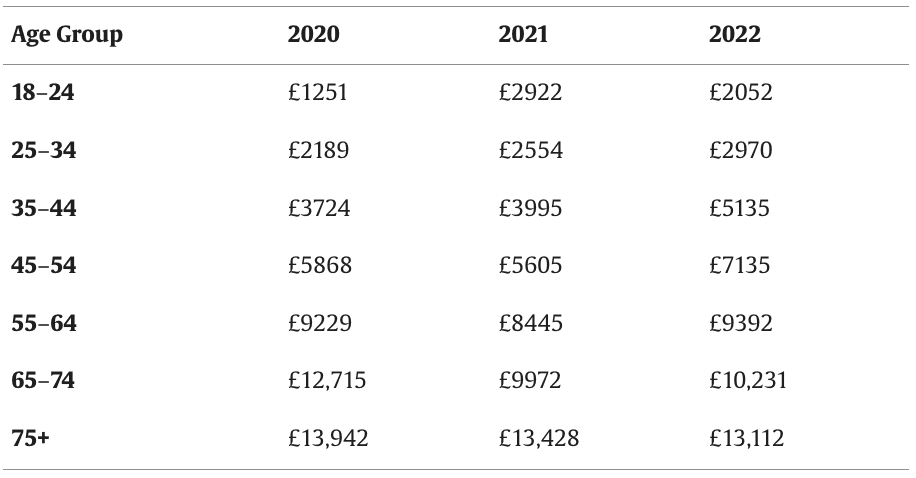
Task: Click the 2020 column header
Action: coord(313,35)
